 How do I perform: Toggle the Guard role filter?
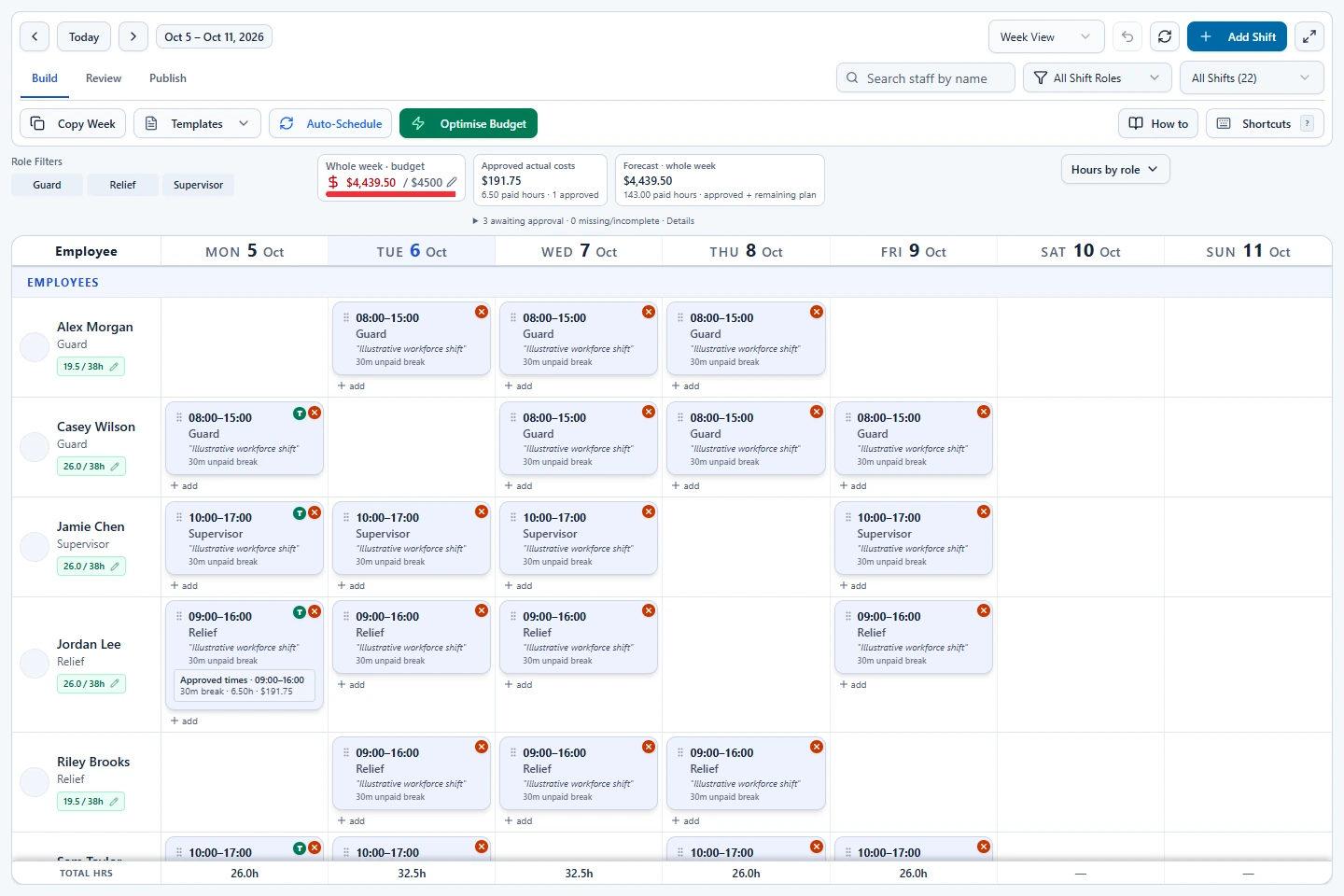coord(47,185)
